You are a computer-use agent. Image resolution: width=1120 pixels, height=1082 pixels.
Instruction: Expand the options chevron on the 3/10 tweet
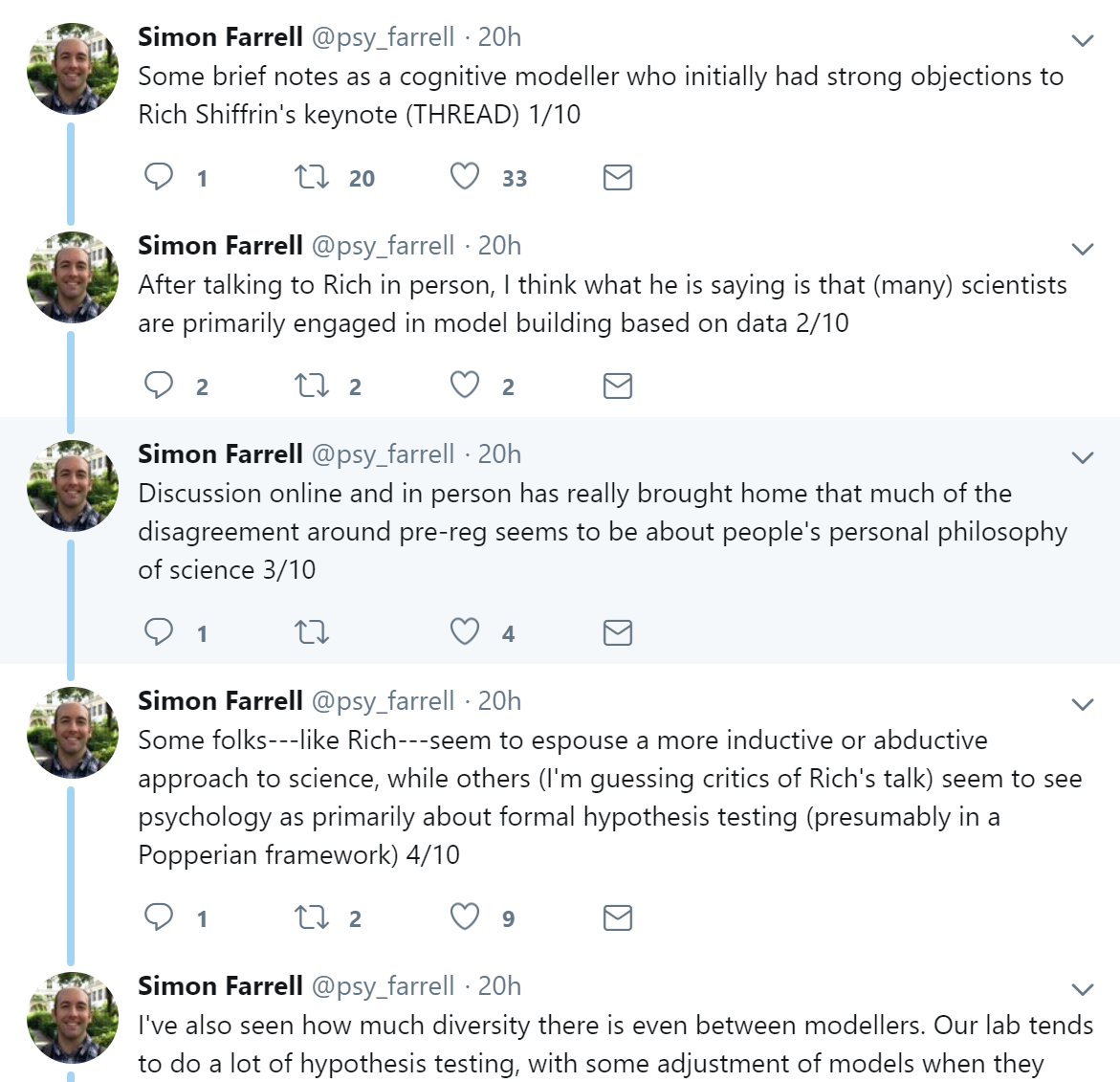click(x=1083, y=457)
